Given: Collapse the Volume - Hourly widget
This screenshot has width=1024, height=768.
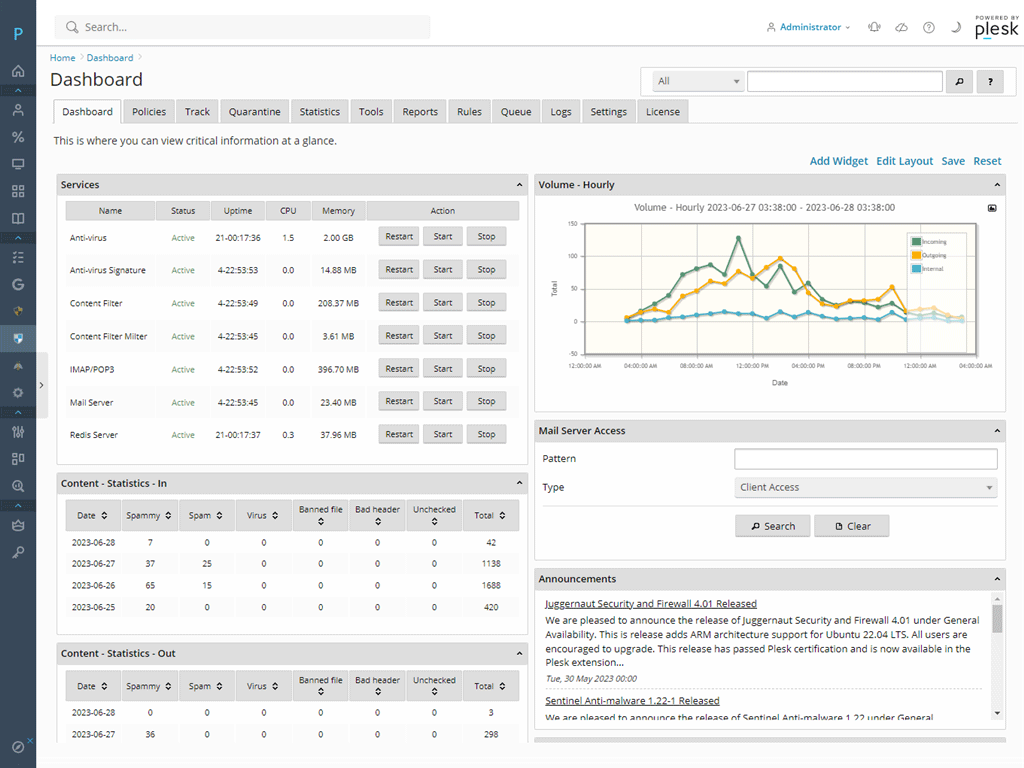Looking at the screenshot, I should [997, 185].
